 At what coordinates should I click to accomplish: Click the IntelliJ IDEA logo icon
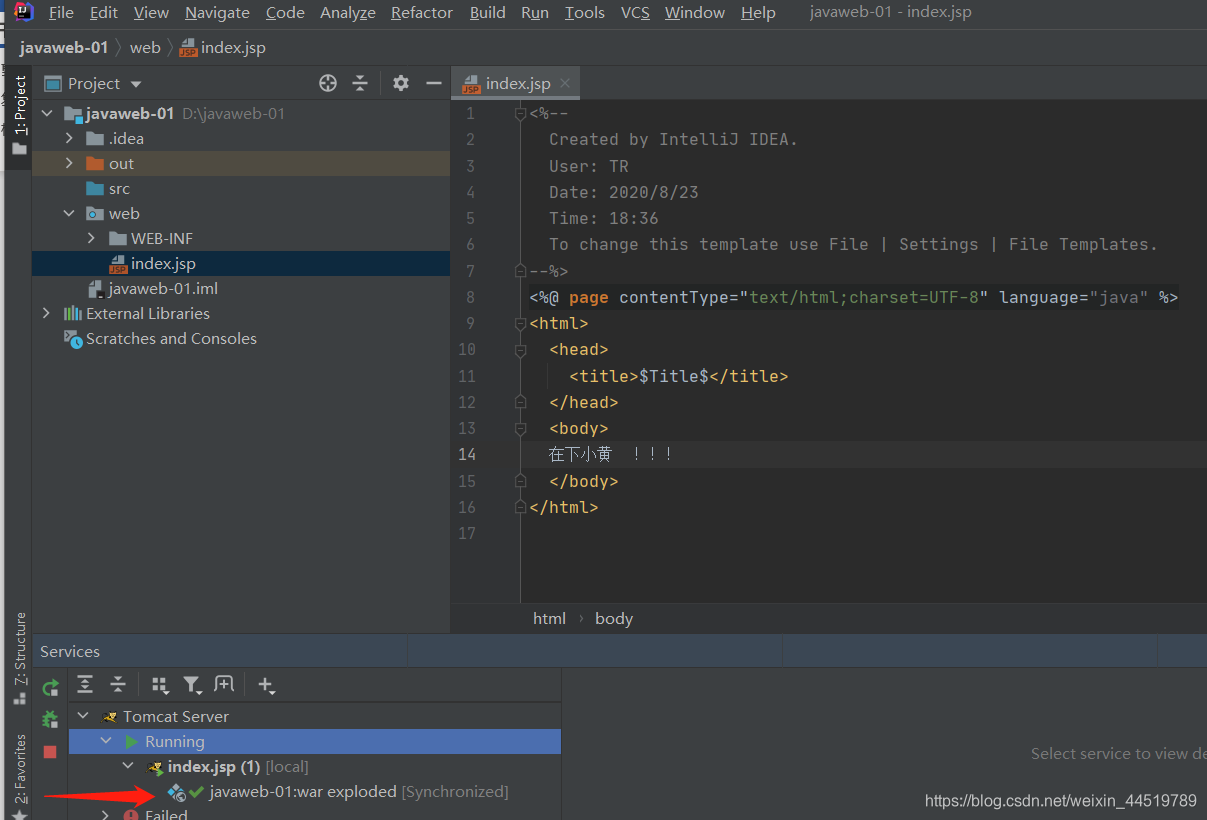point(25,12)
